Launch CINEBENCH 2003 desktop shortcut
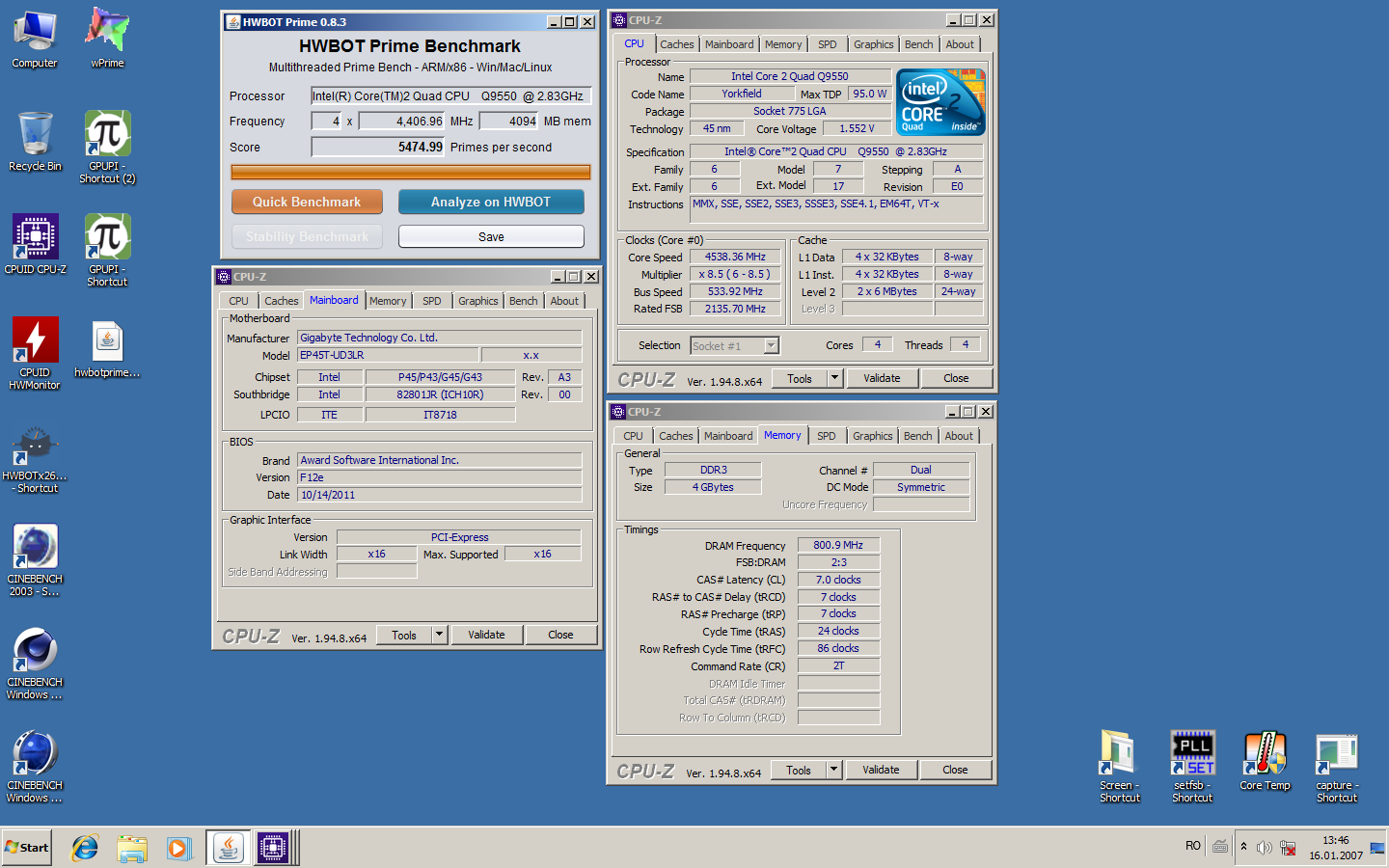This screenshot has height=868, width=1389. [35, 559]
